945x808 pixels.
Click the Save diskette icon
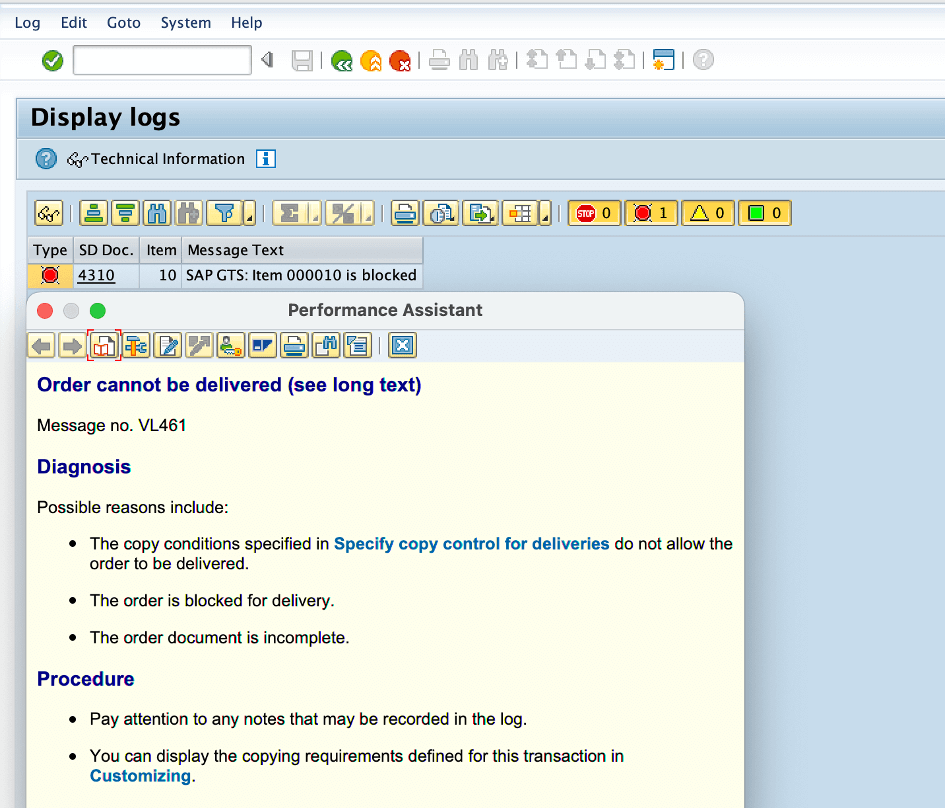click(x=302, y=60)
